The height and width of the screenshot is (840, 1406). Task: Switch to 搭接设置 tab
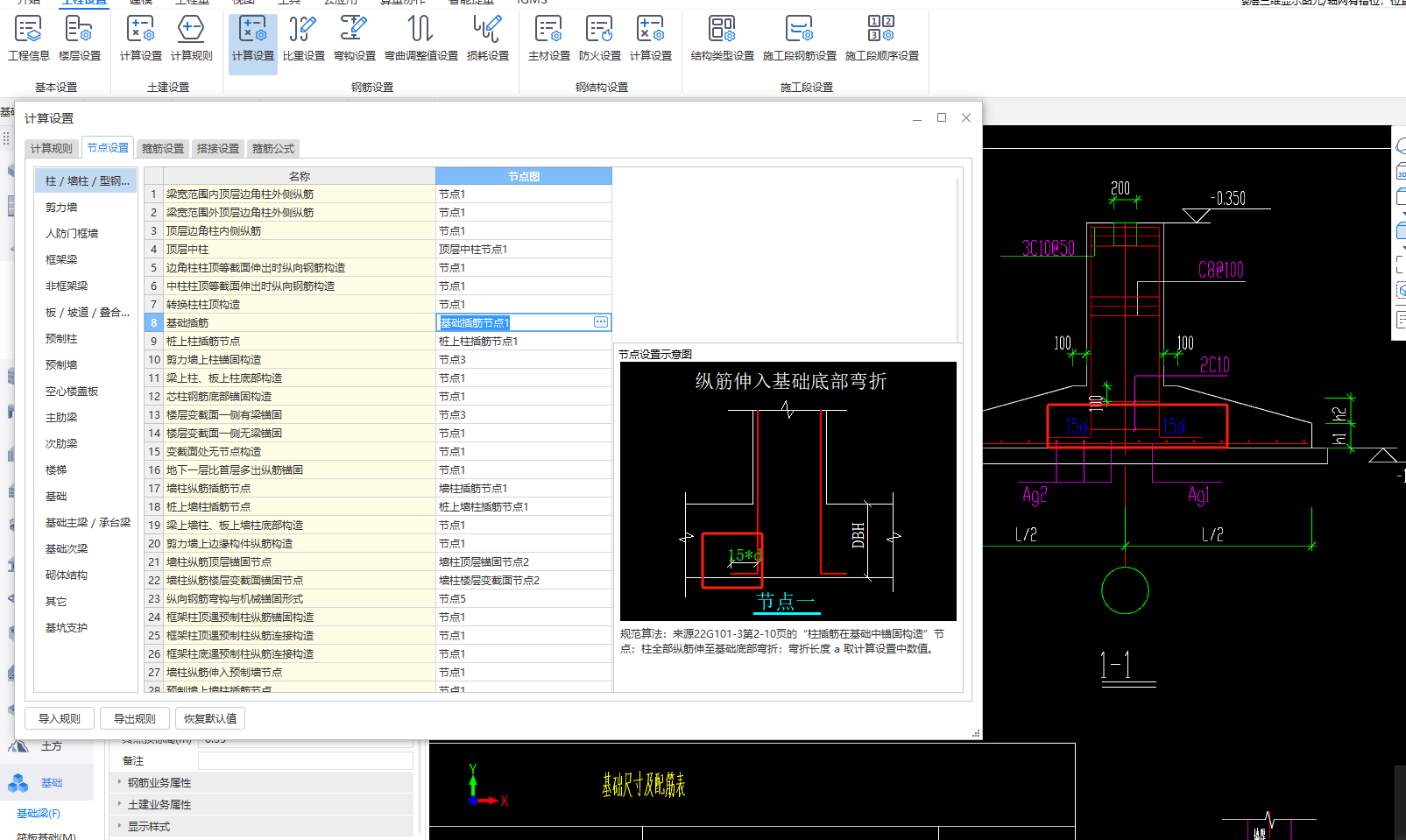click(x=218, y=148)
